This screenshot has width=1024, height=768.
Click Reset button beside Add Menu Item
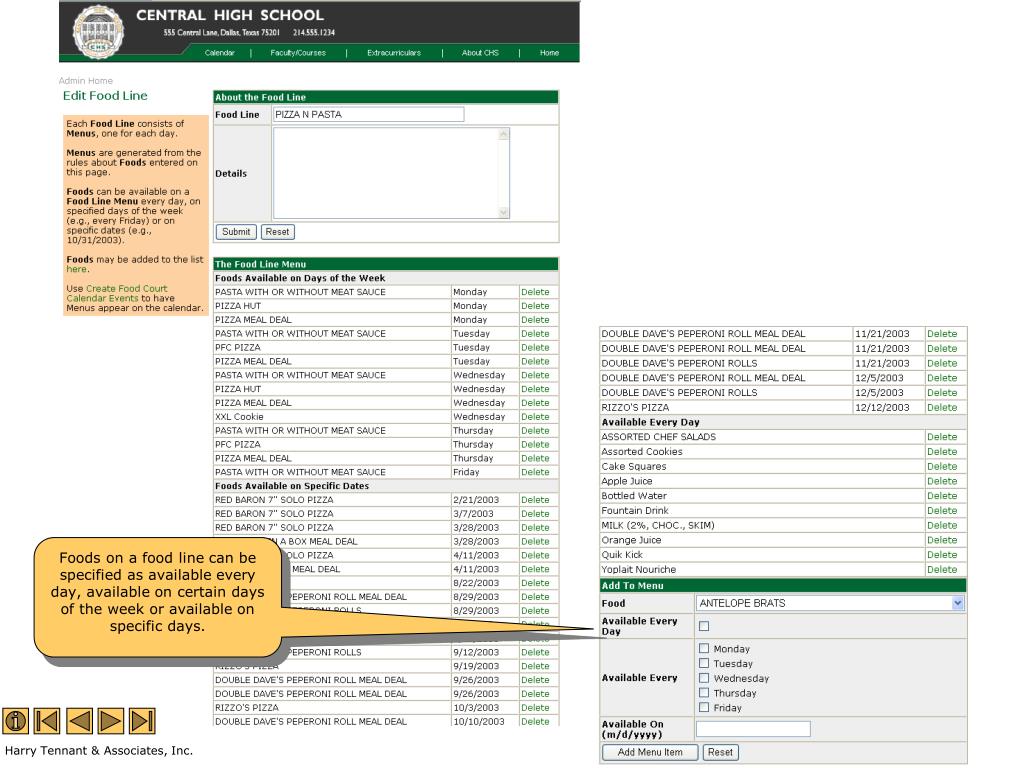[720, 752]
